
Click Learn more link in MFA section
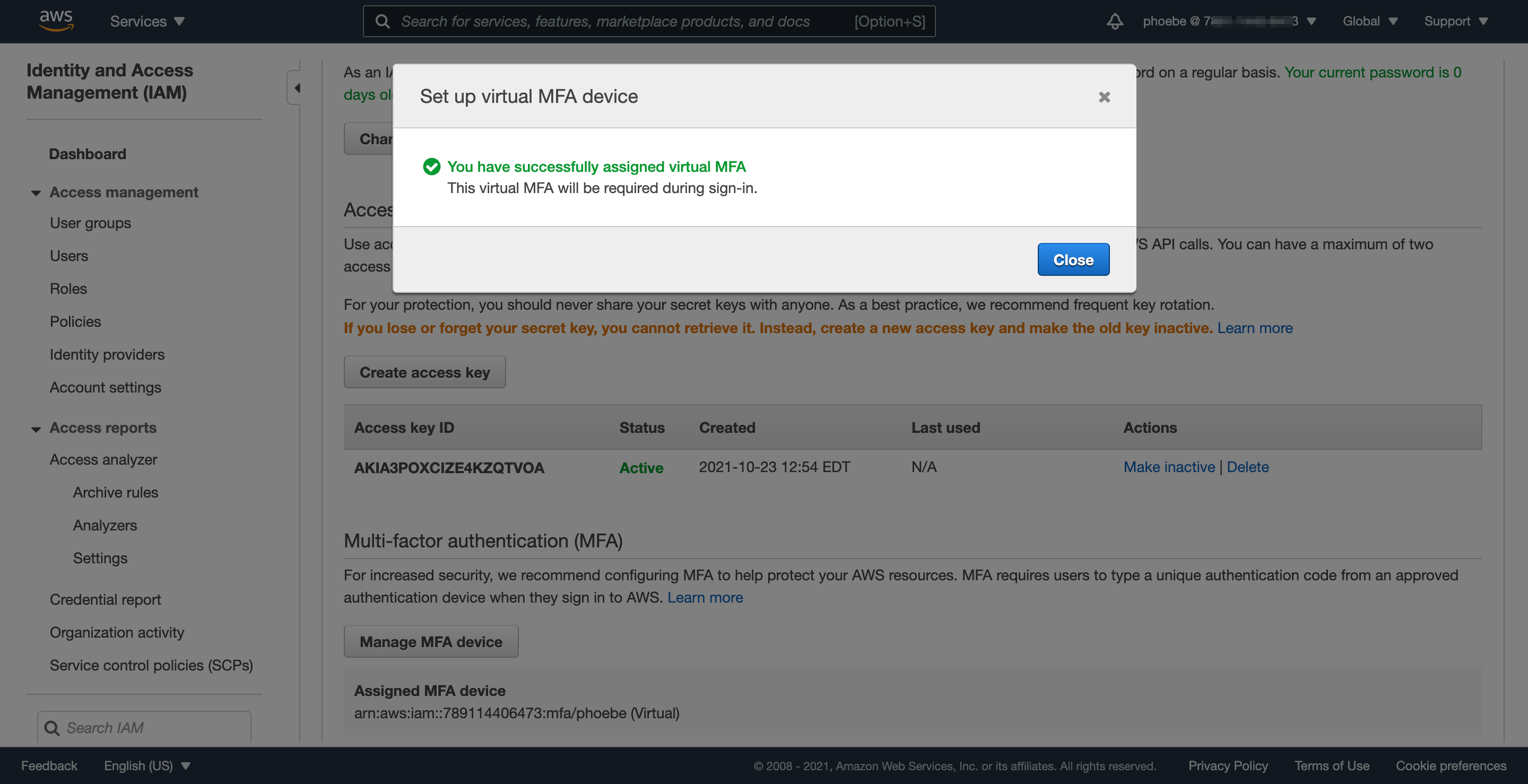tap(705, 597)
